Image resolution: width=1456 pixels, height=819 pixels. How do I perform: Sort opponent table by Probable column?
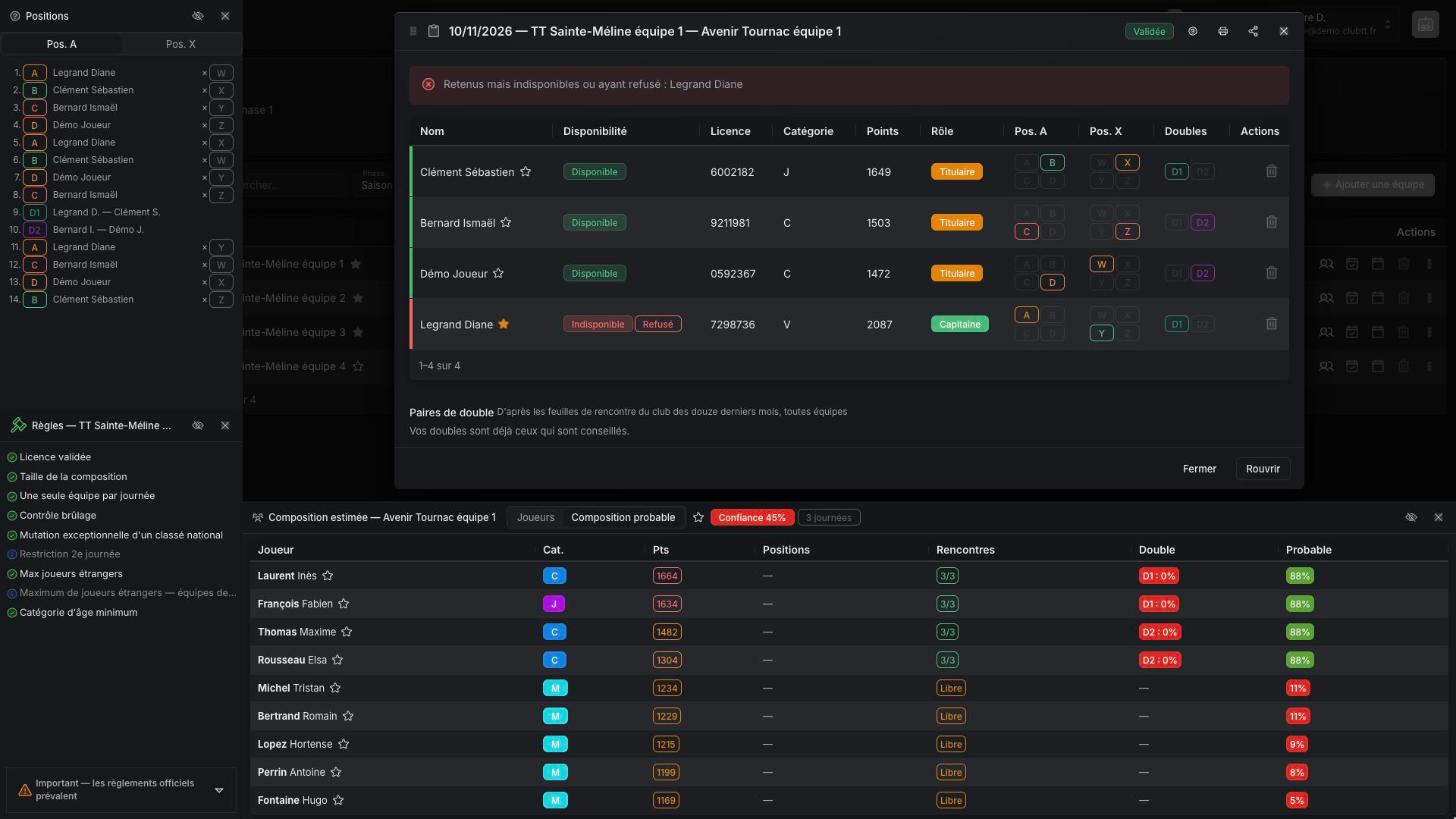(x=1309, y=550)
